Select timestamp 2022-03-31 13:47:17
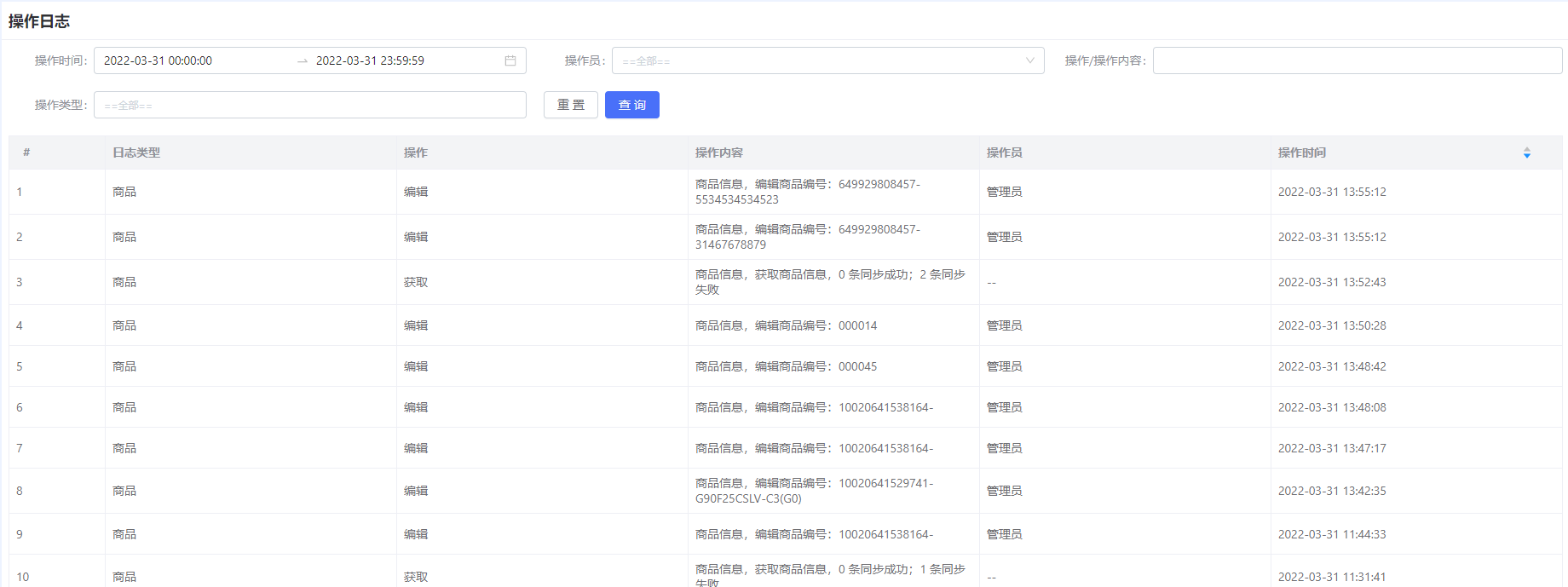Viewport: 1568px width, 587px height. click(1332, 448)
